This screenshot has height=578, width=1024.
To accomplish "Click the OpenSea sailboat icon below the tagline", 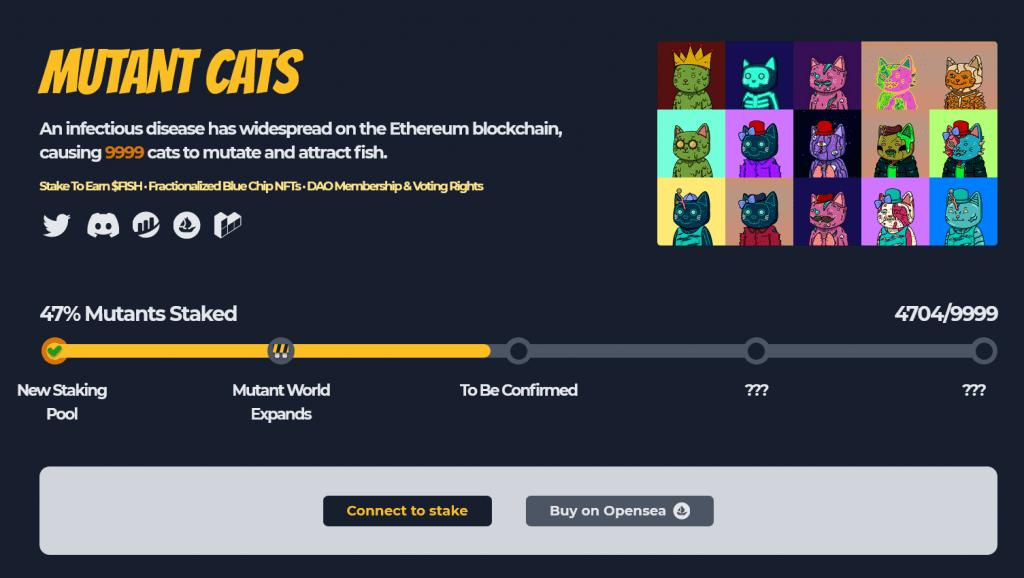I will (187, 225).
